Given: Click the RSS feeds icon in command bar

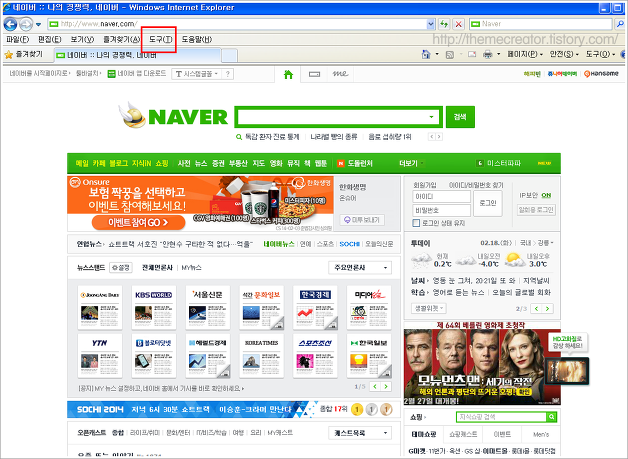Looking at the screenshot, I should pyautogui.click(x=450, y=54).
